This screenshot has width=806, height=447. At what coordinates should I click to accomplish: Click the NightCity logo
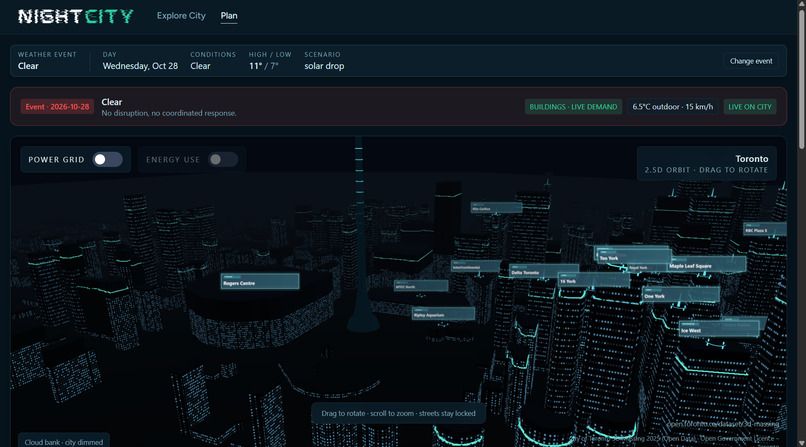[76, 16]
